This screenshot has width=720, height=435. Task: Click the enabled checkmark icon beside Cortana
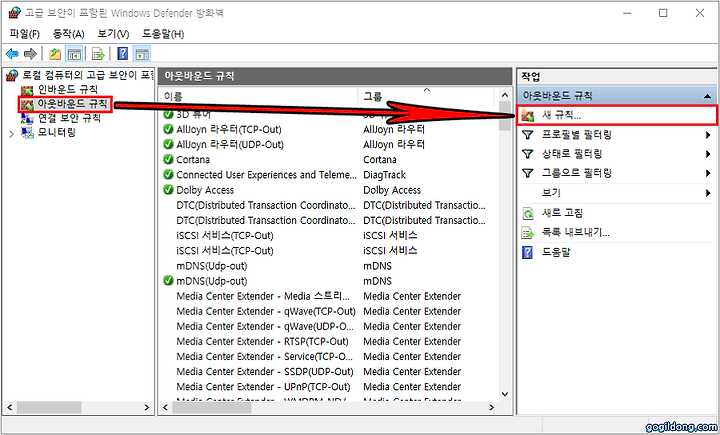[169, 159]
